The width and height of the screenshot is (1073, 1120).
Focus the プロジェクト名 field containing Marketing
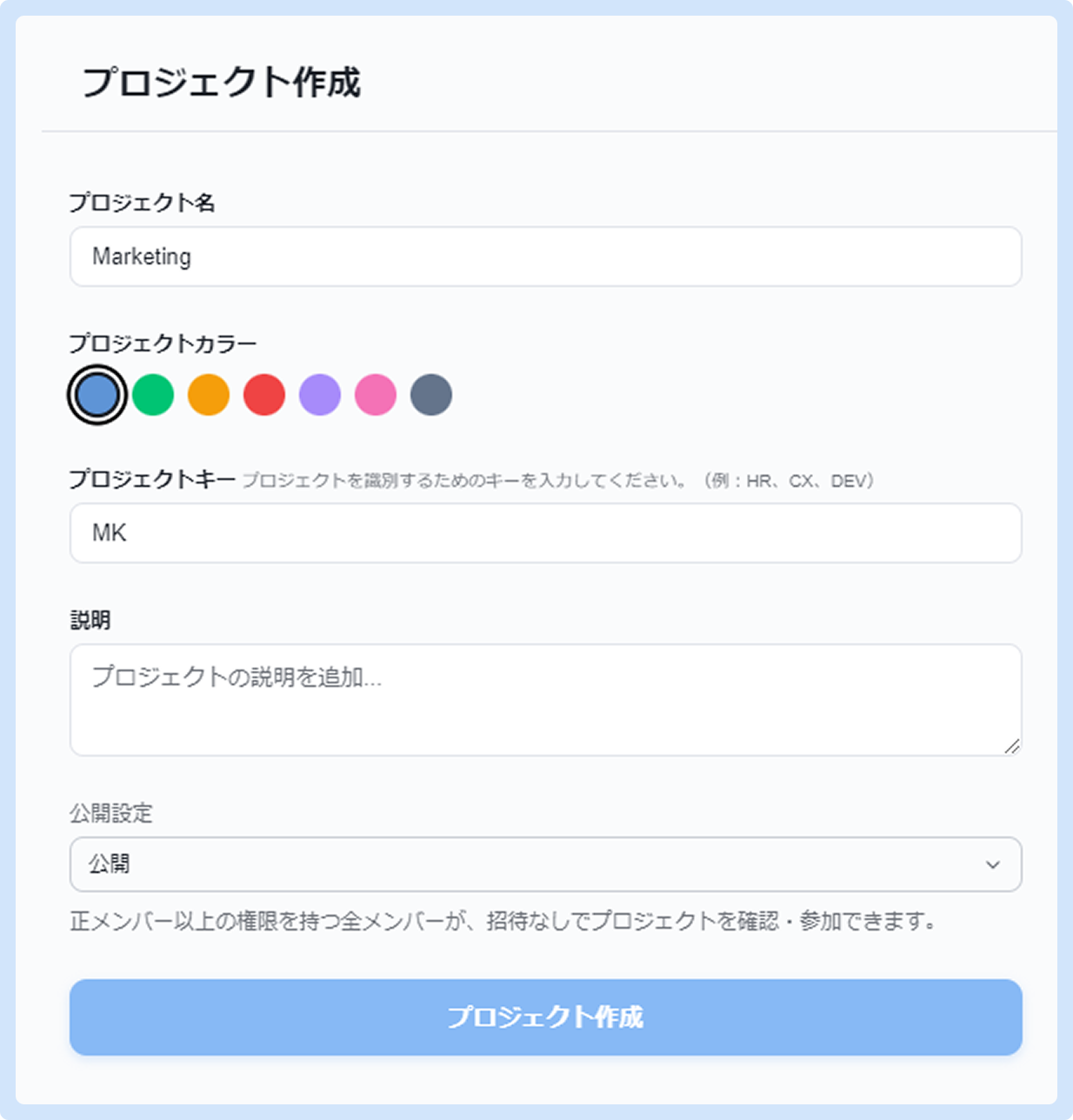pos(545,257)
